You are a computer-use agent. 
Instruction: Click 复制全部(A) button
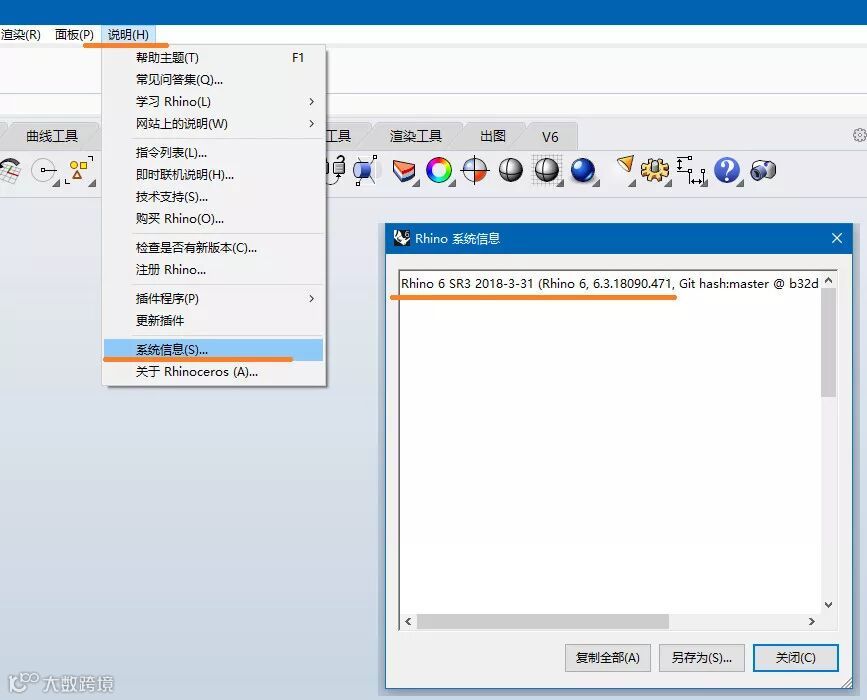(x=608, y=657)
